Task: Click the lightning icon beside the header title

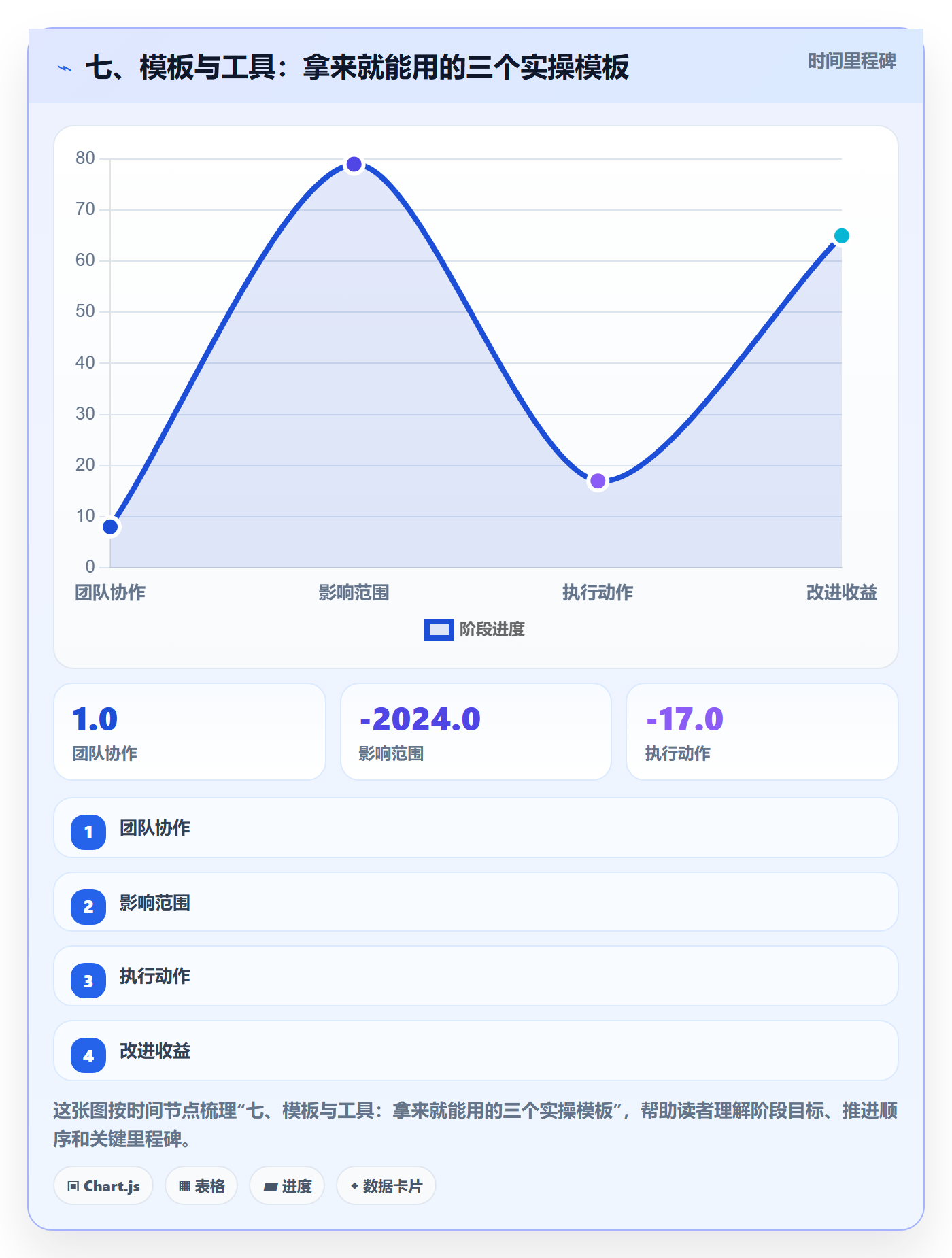Action: tap(65, 68)
